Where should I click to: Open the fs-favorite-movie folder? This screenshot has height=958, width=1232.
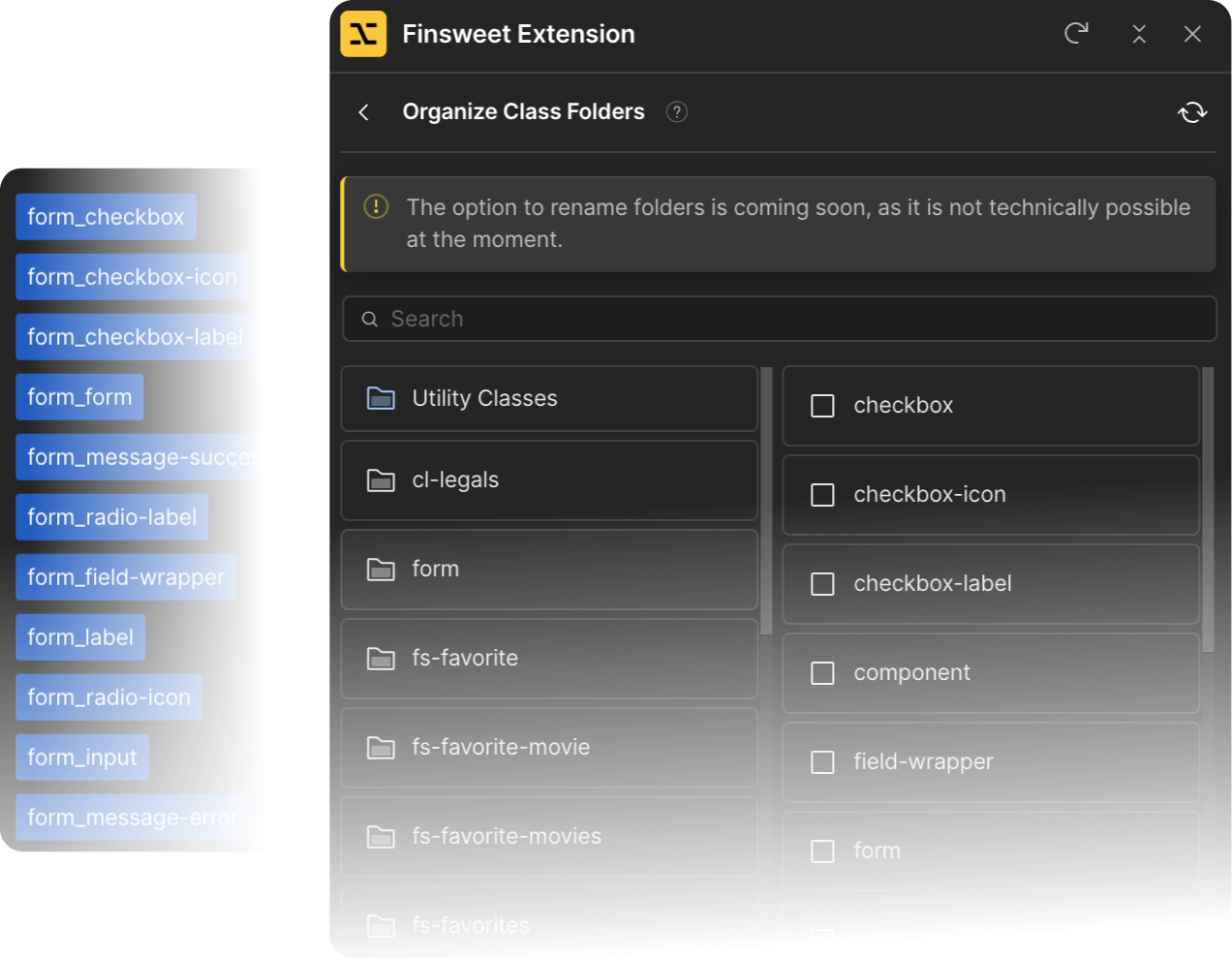549,748
